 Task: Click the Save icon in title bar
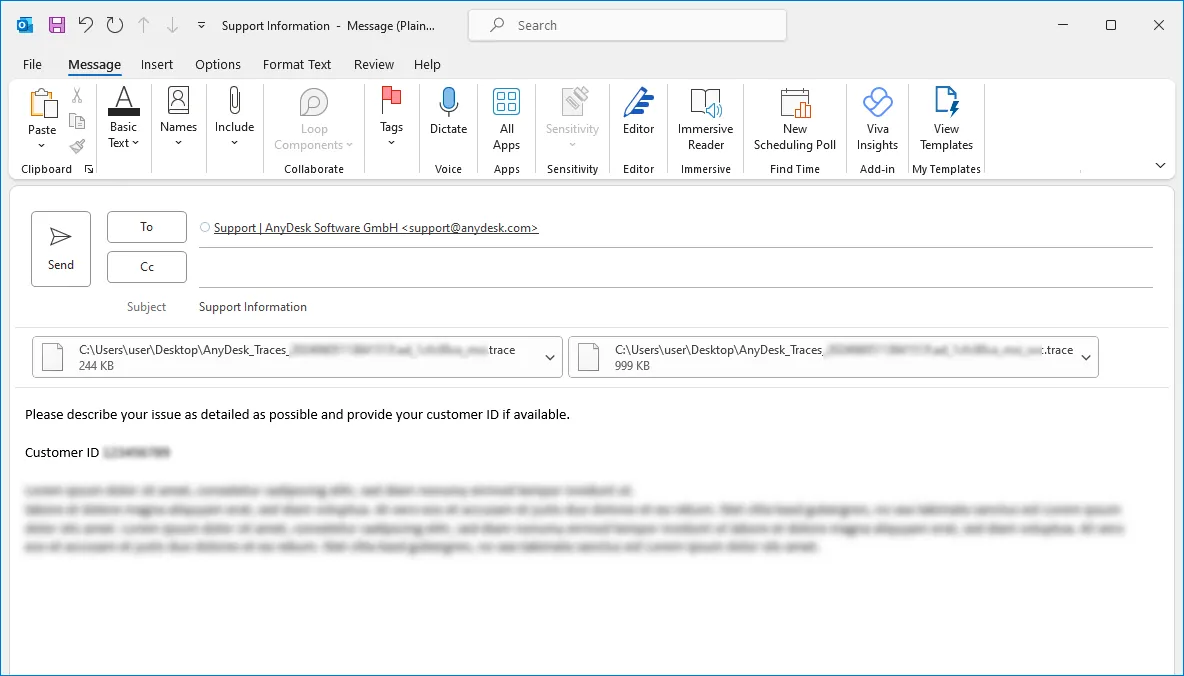coord(57,25)
